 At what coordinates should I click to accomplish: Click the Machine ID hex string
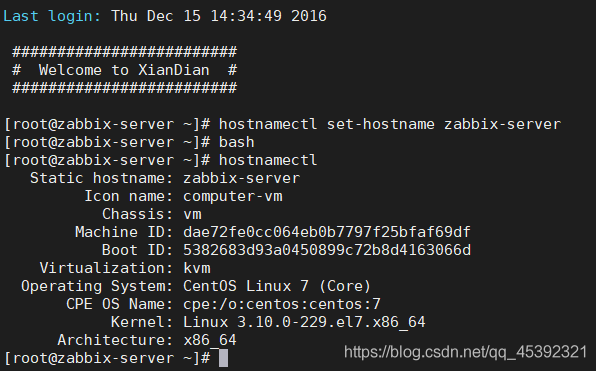(x=327, y=232)
